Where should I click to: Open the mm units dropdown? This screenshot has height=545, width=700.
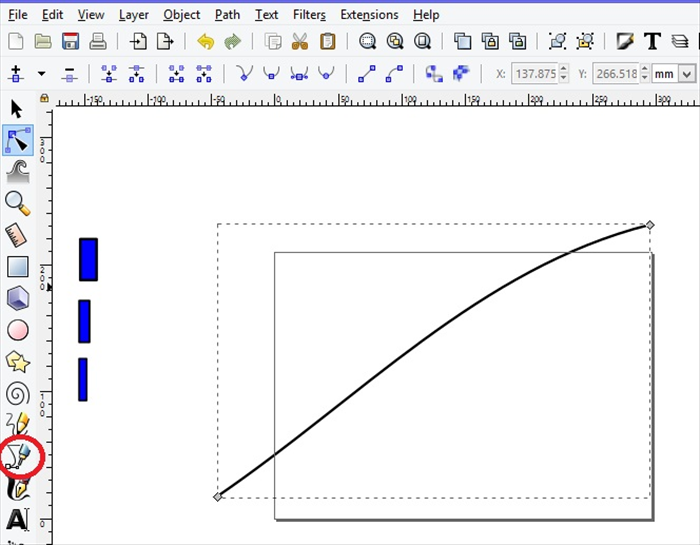point(673,74)
